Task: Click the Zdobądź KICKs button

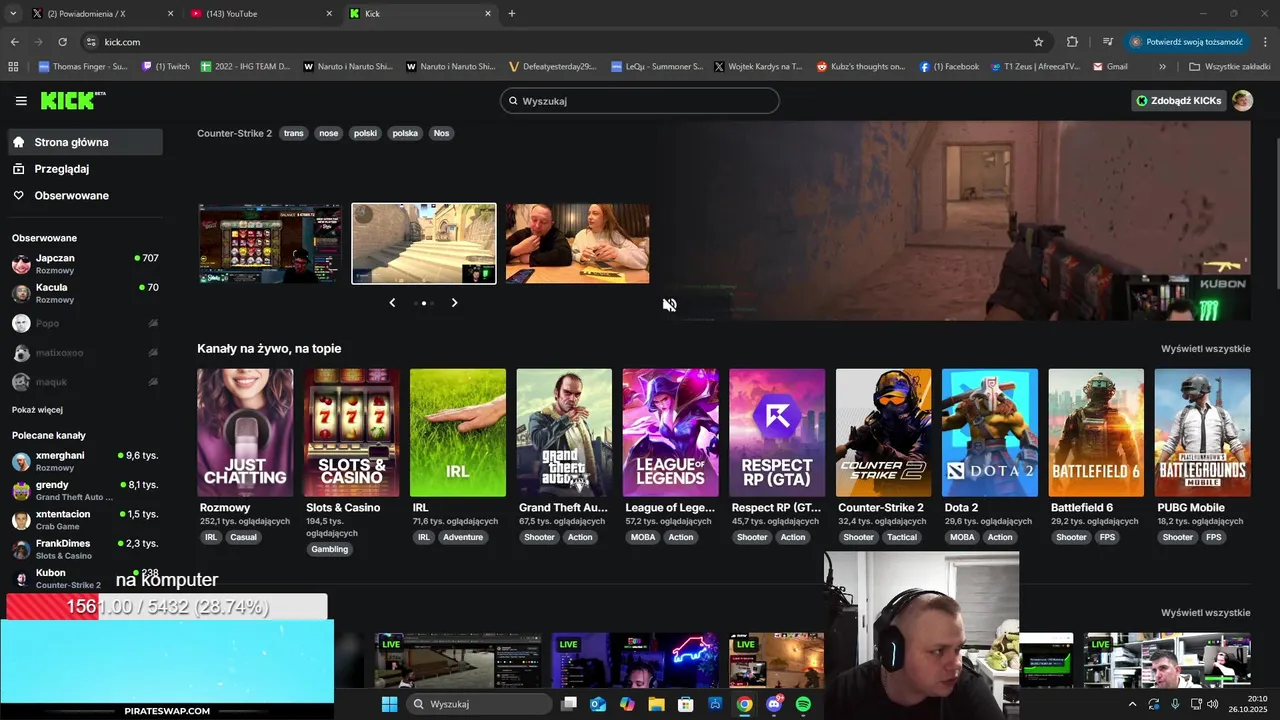Action: click(x=1179, y=100)
